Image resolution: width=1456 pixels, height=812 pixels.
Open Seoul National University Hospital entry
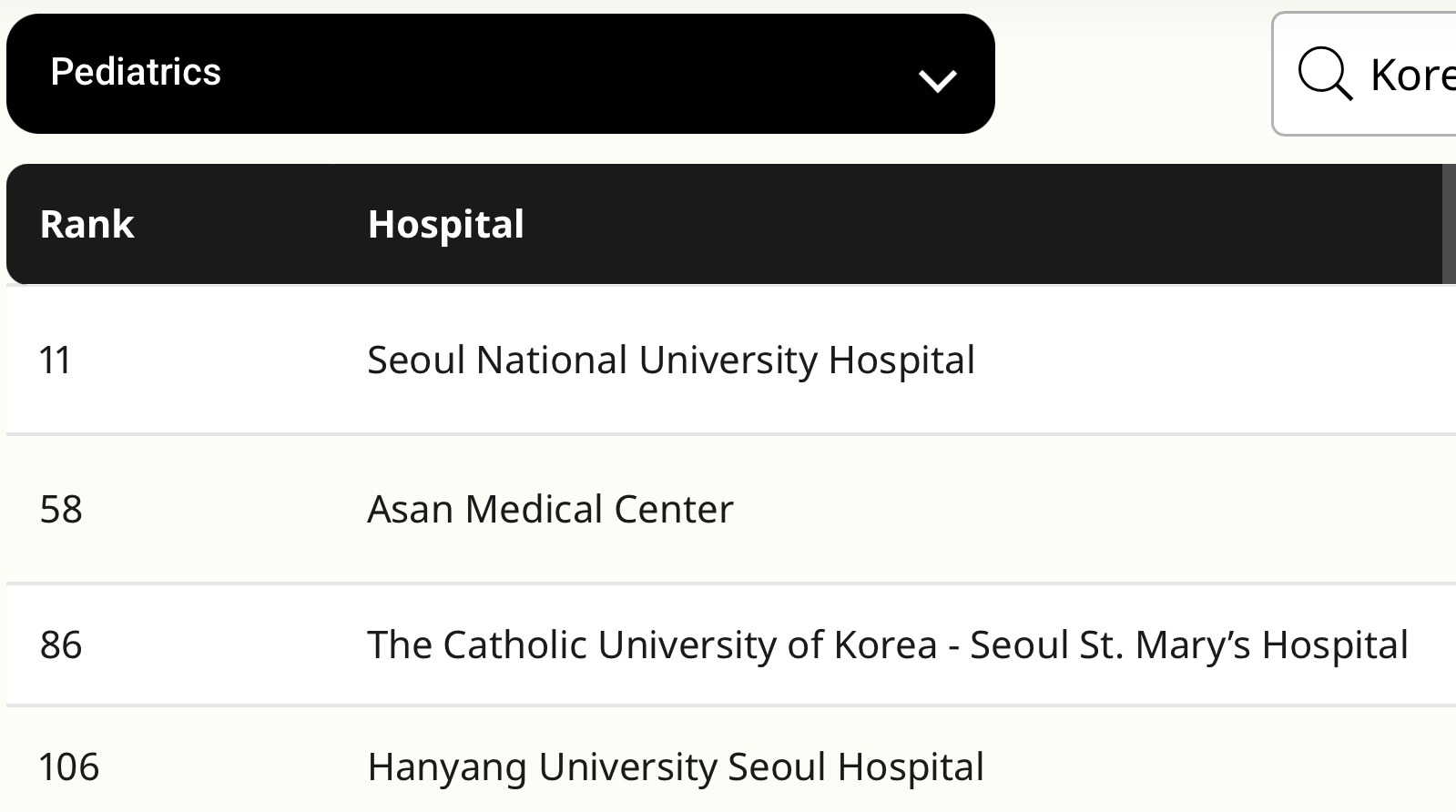click(x=670, y=360)
